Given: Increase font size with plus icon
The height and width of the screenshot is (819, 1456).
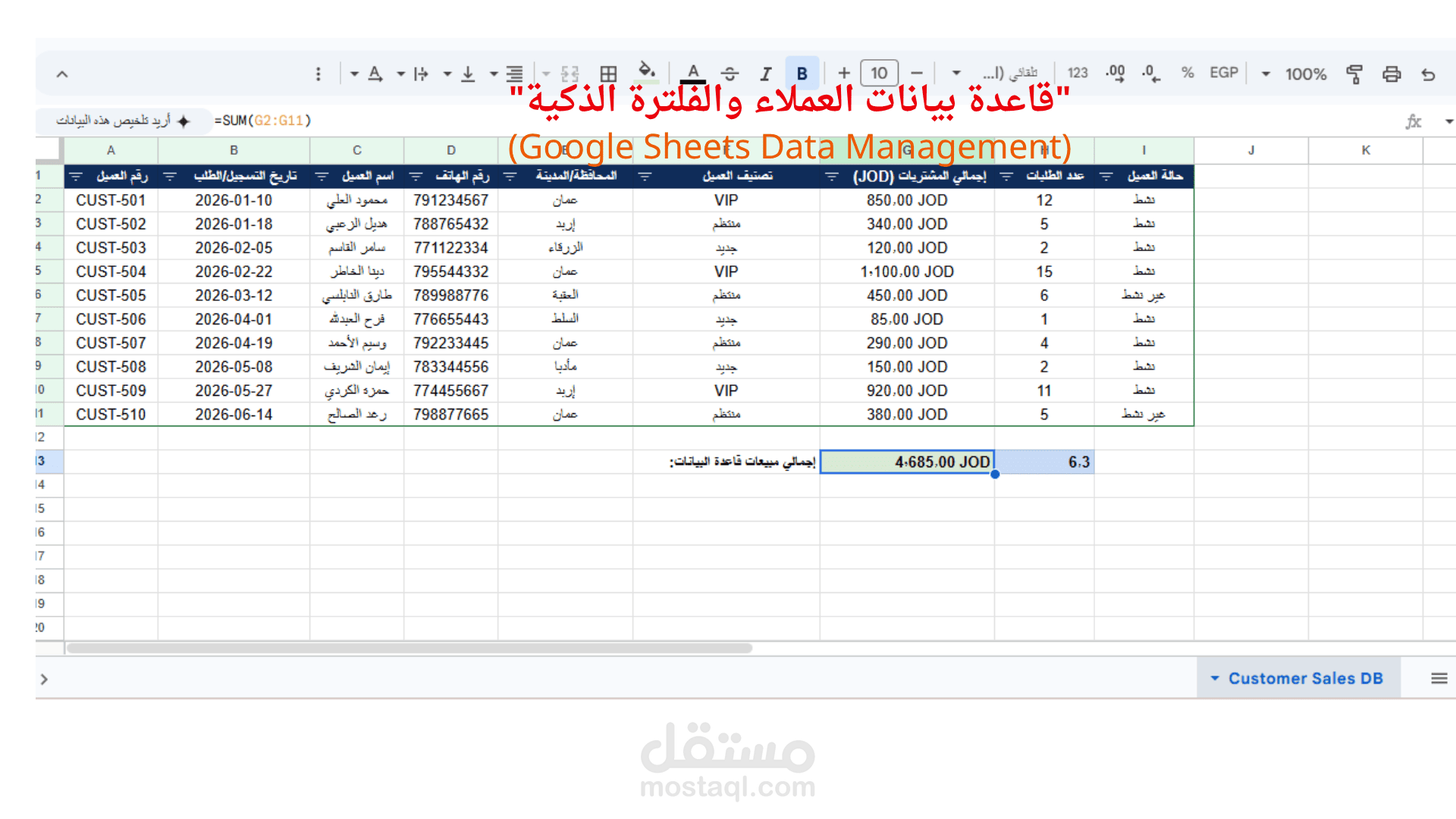Looking at the screenshot, I should (x=844, y=74).
